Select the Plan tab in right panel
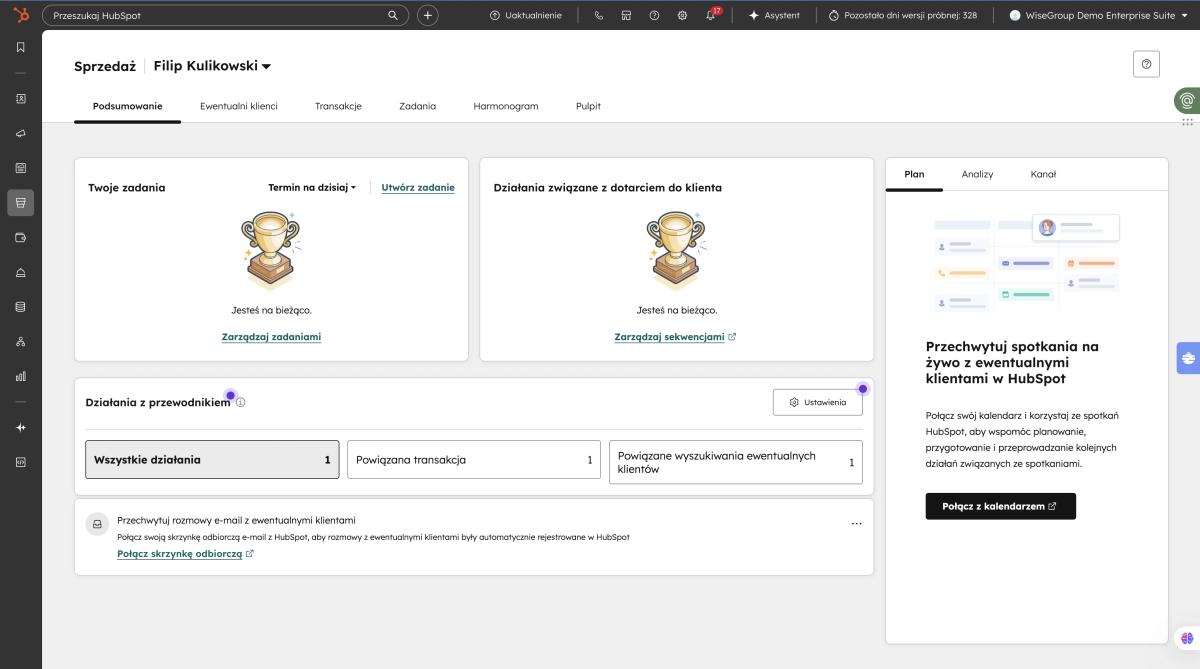 [914, 174]
